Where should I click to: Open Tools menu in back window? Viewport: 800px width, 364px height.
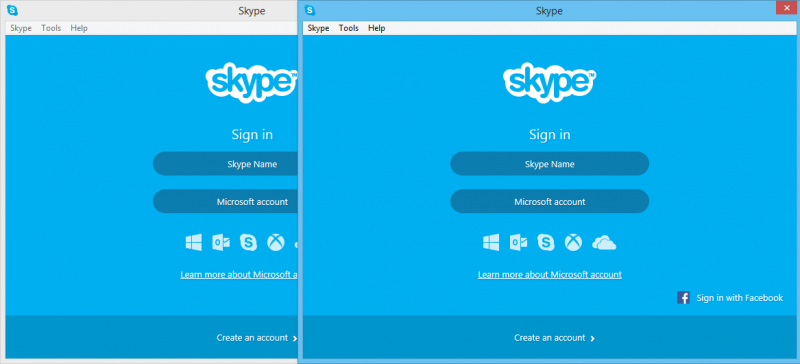pyautogui.click(x=51, y=28)
